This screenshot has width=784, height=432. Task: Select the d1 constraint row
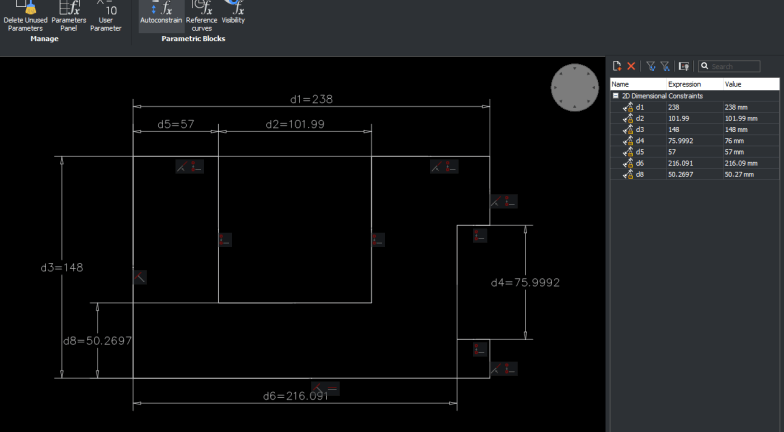640,107
